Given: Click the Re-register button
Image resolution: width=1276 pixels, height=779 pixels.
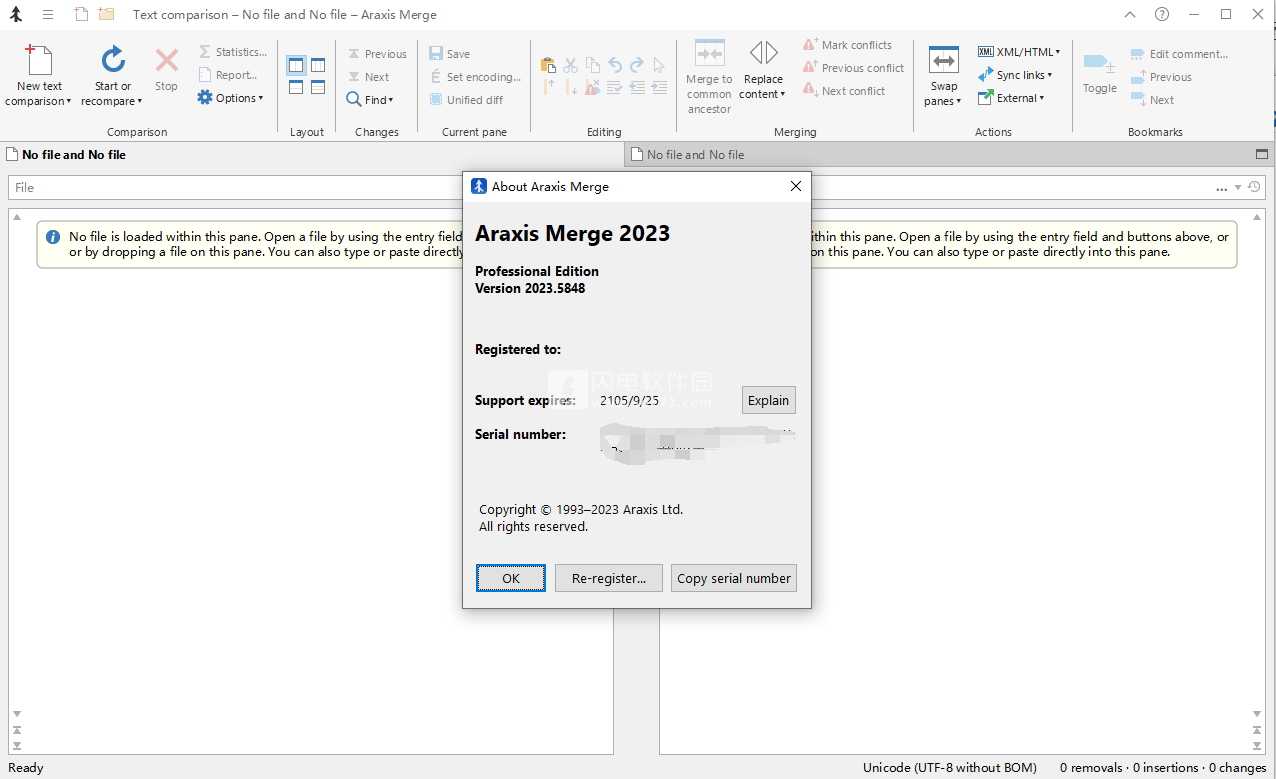Looking at the screenshot, I should click(609, 578).
